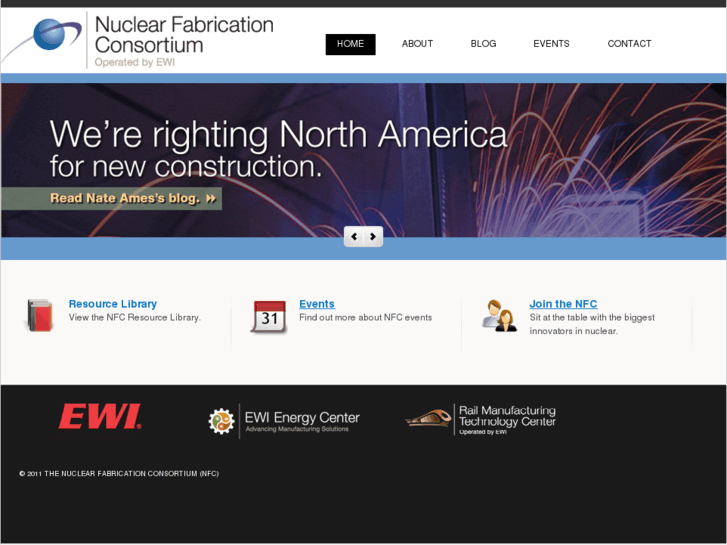Viewport: 727px width, 545px height.
Task: Follow the Events heading link
Action: pos(317,304)
